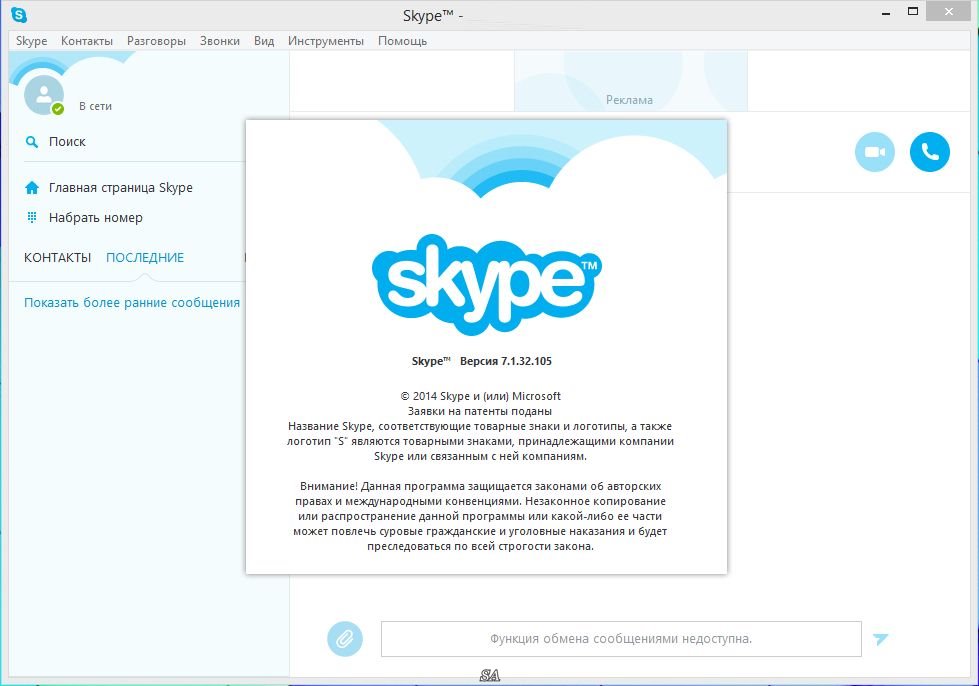This screenshot has width=979, height=686.
Task: Start a voice call with phone button
Action: pyautogui.click(x=930, y=152)
